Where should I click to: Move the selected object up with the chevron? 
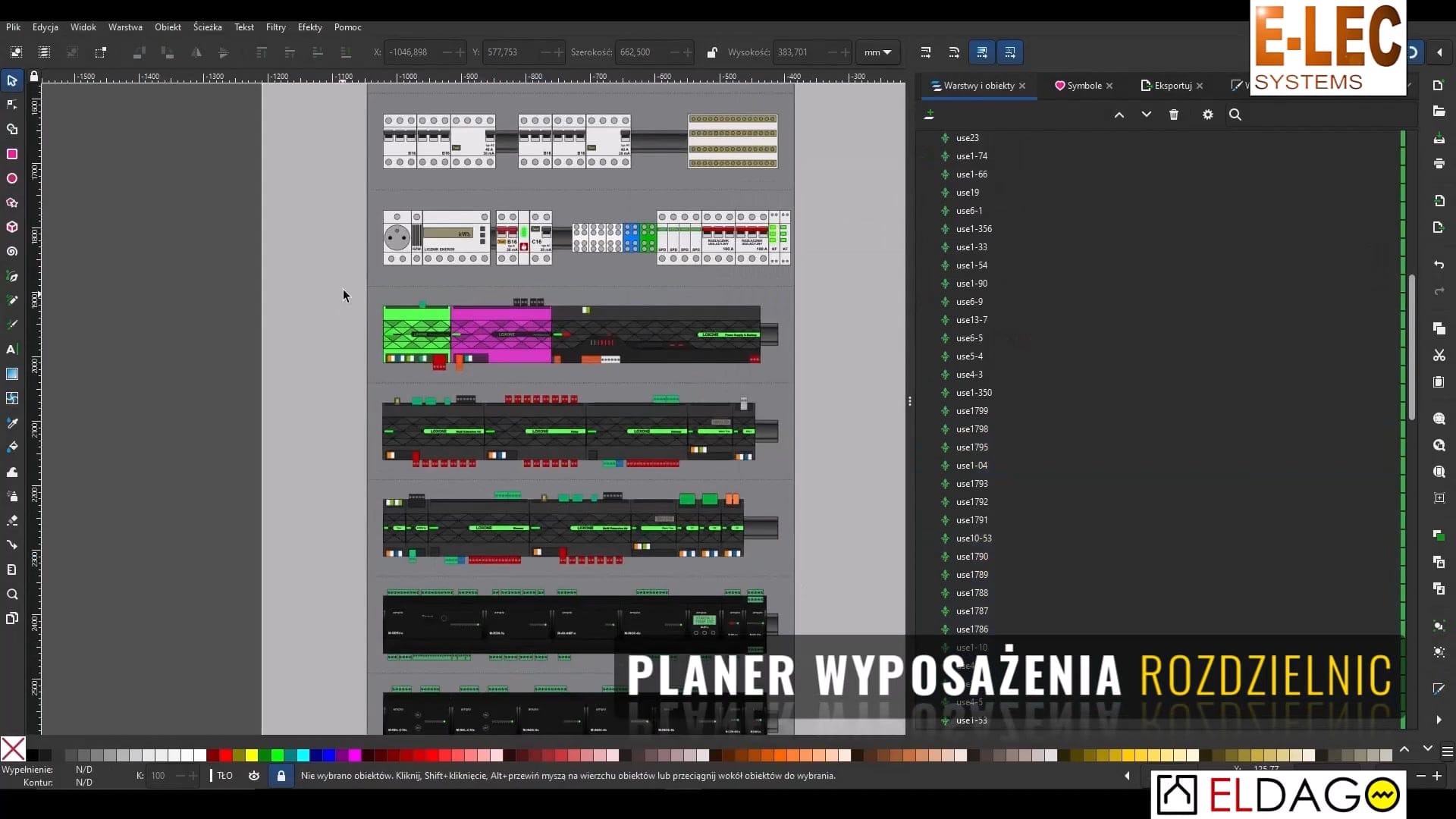coord(1119,115)
